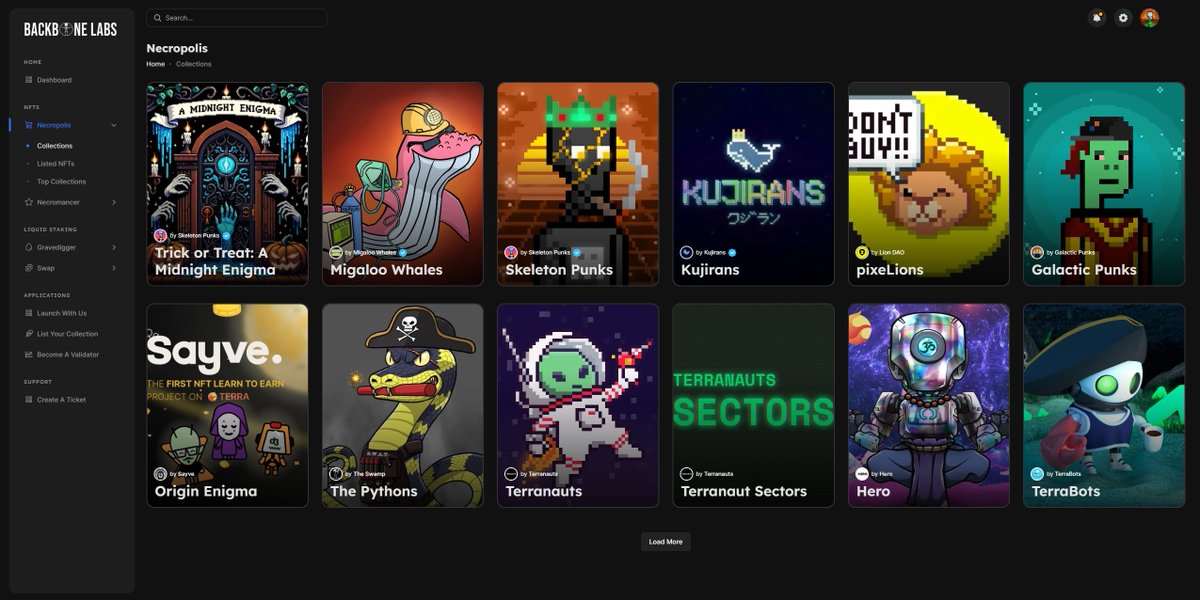This screenshot has height=600, width=1200.
Task: Open the Terranaut Sectors collection card
Action: click(x=754, y=405)
